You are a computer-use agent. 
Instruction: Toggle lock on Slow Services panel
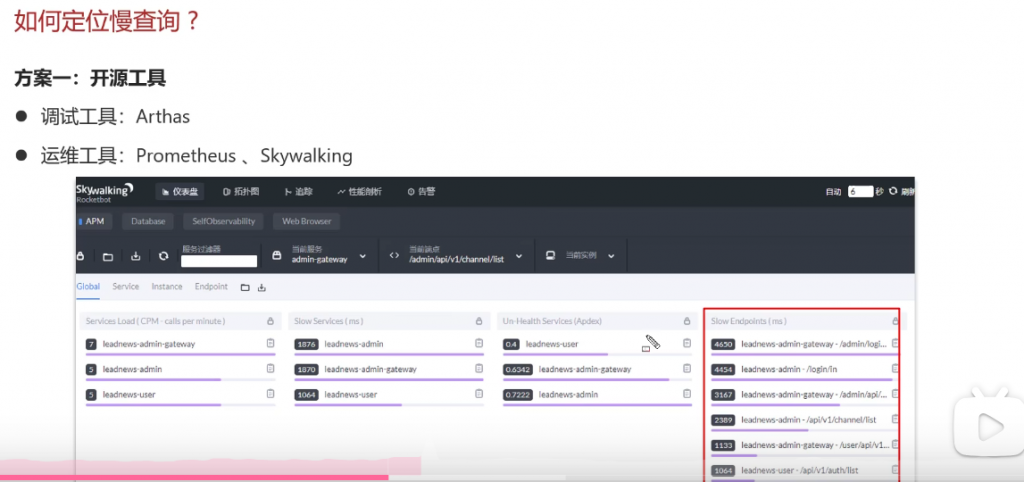pyautogui.click(x=478, y=321)
